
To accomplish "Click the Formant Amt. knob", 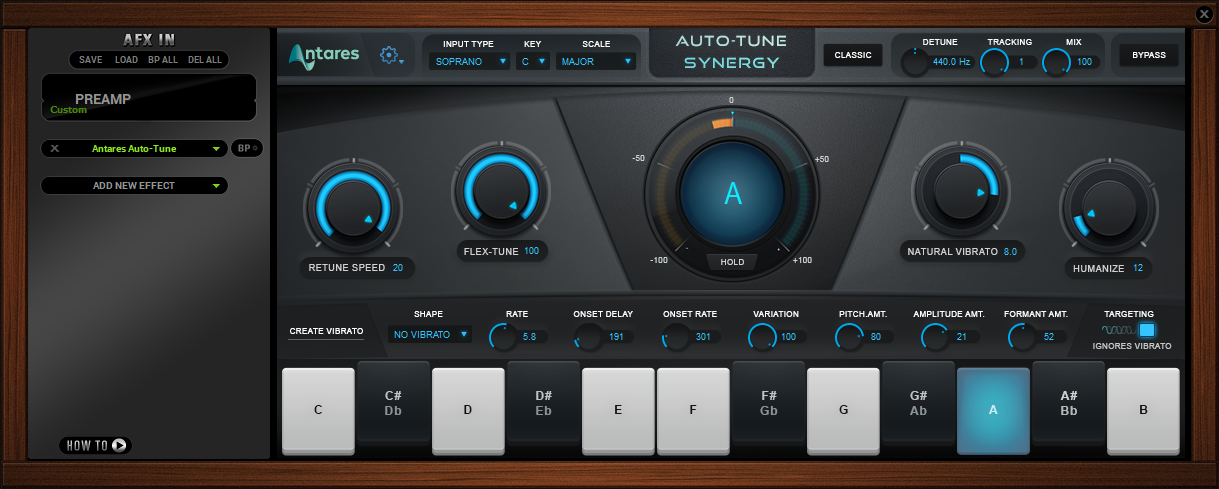I will [x=1022, y=337].
